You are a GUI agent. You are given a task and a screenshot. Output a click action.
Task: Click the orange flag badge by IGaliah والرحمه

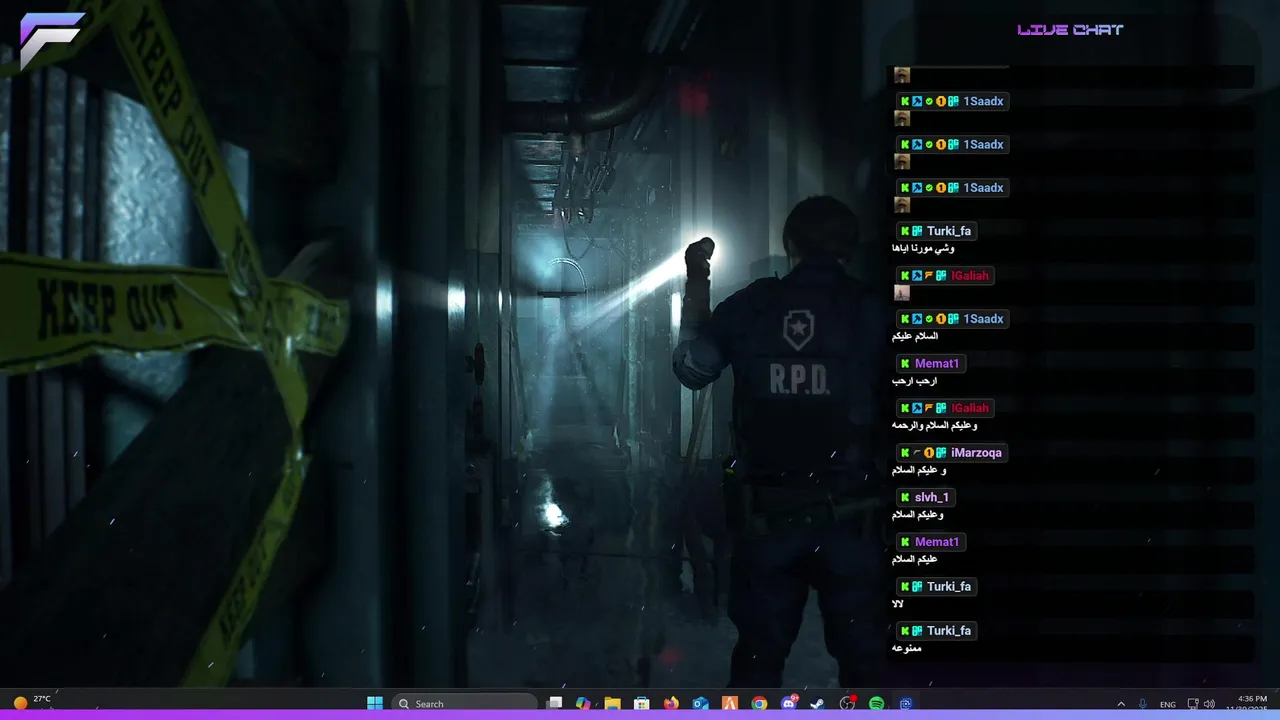pos(929,408)
